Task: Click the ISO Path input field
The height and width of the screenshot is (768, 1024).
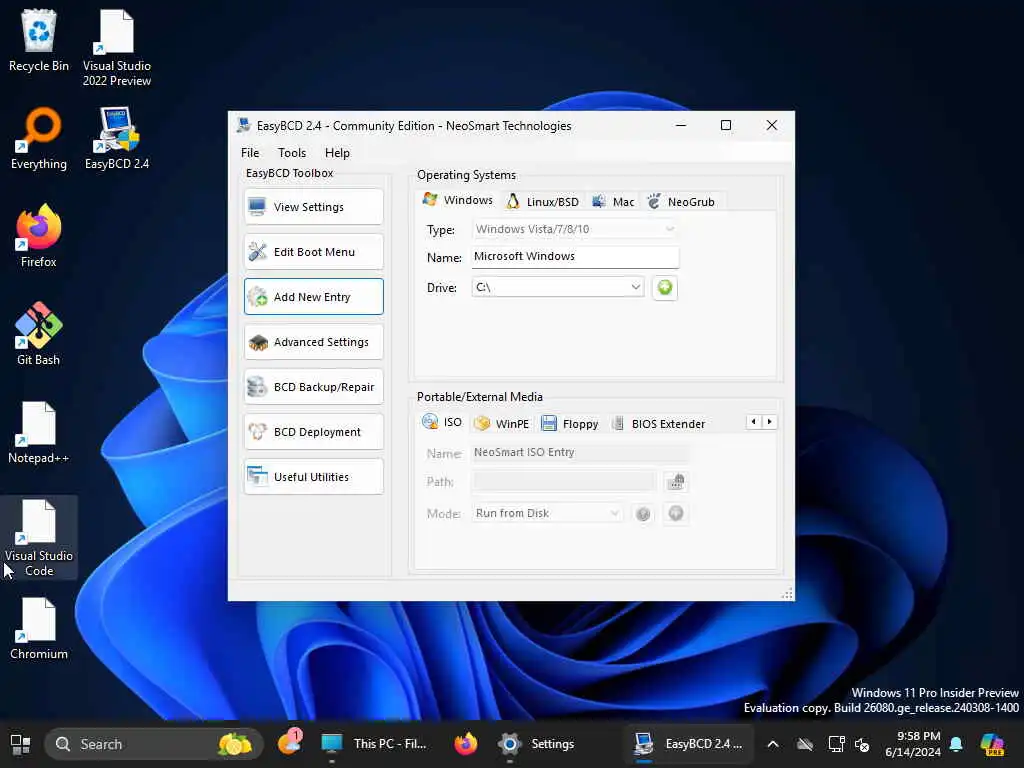Action: coord(564,482)
